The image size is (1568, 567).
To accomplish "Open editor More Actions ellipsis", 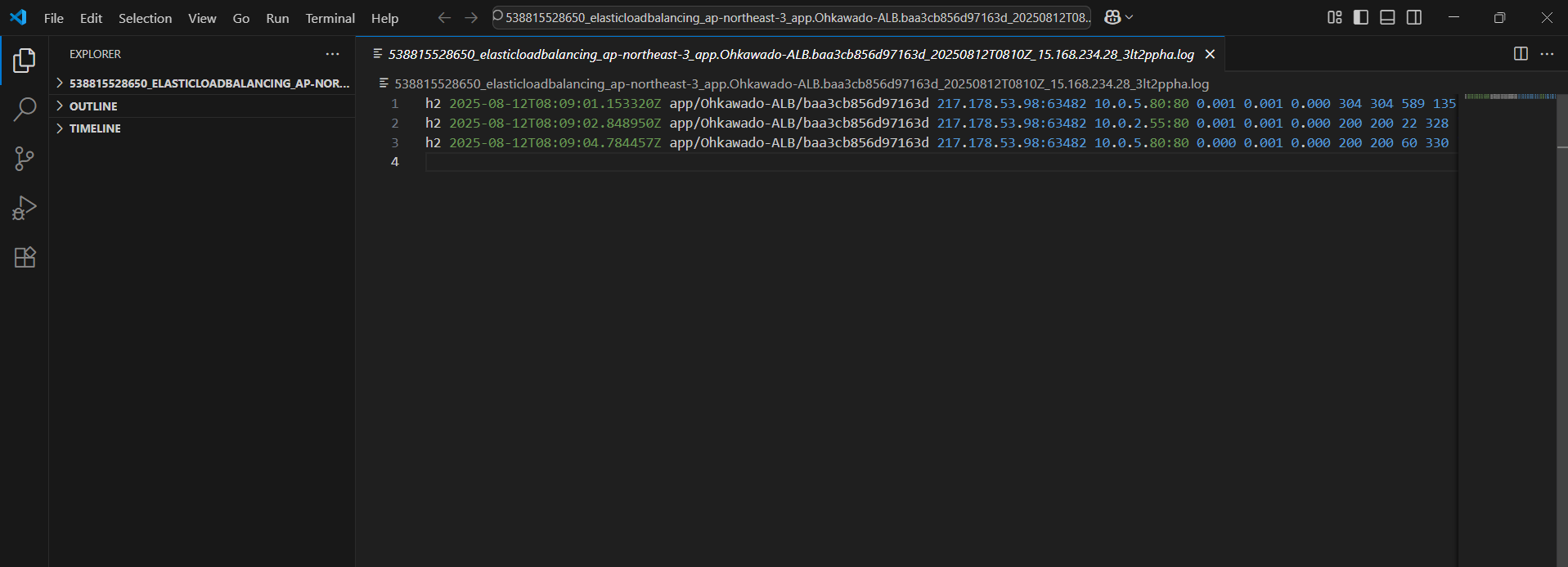I will (1547, 53).
